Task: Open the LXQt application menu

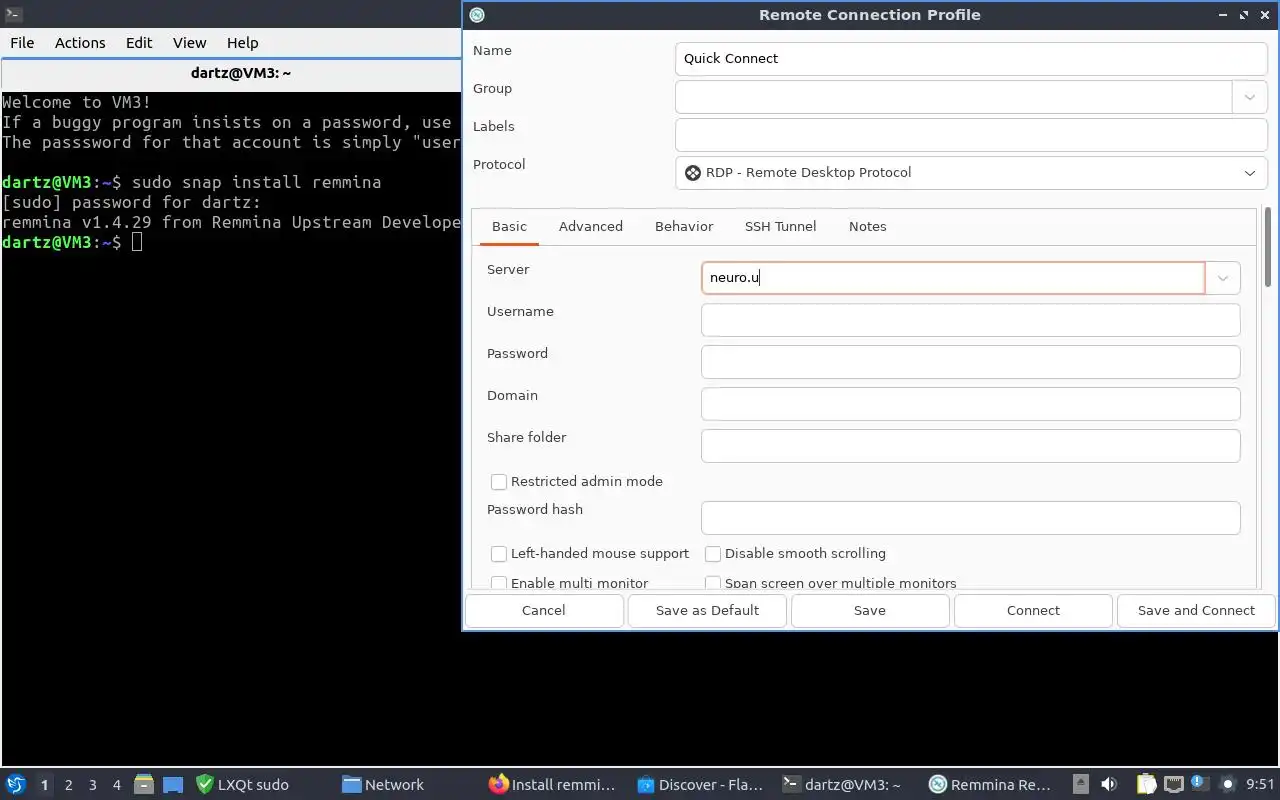Action: point(15,785)
